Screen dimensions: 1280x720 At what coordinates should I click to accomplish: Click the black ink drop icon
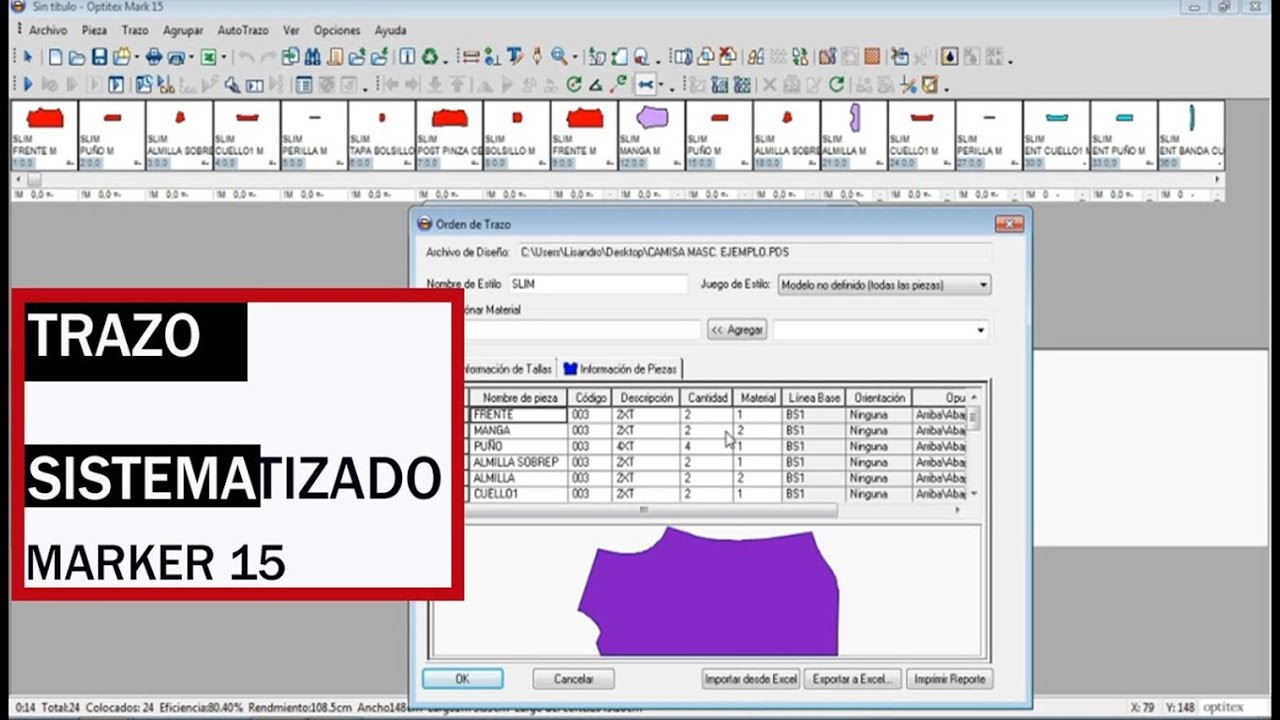[x=950, y=57]
